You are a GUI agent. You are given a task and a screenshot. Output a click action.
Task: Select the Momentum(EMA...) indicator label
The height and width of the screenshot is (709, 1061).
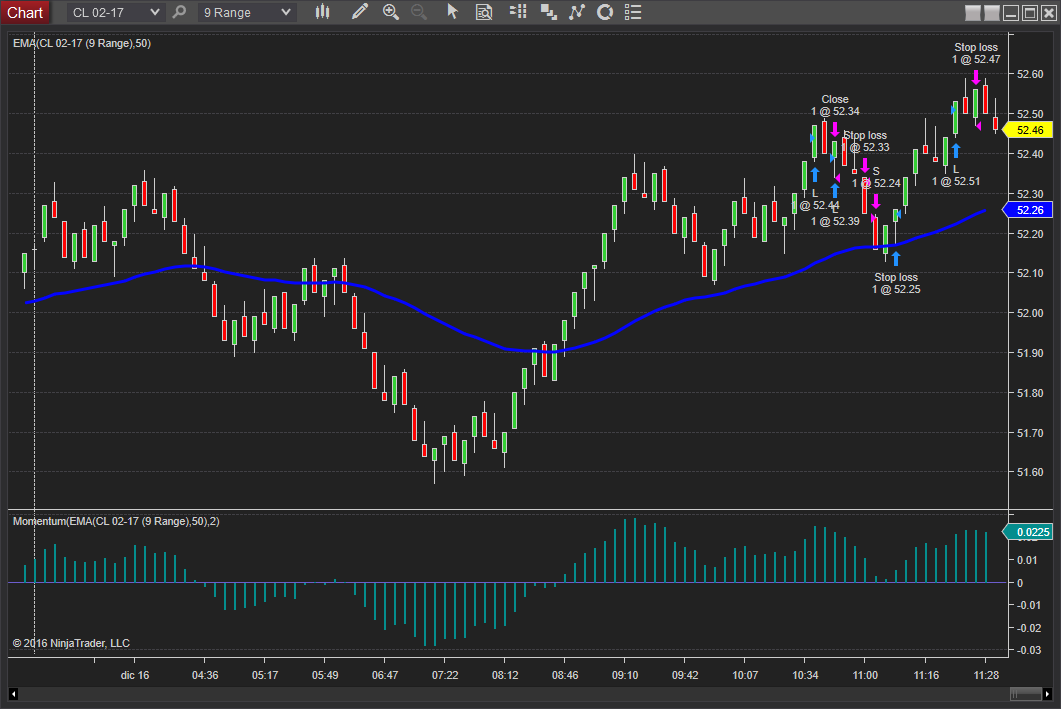116,522
